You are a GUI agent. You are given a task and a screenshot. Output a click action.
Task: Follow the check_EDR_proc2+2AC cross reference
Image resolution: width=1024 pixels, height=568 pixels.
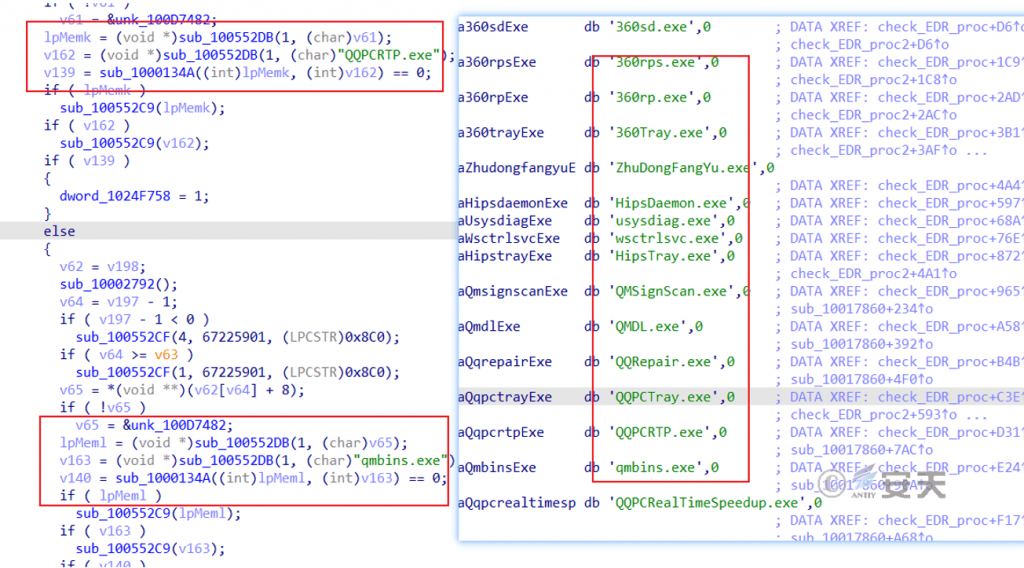(874, 115)
